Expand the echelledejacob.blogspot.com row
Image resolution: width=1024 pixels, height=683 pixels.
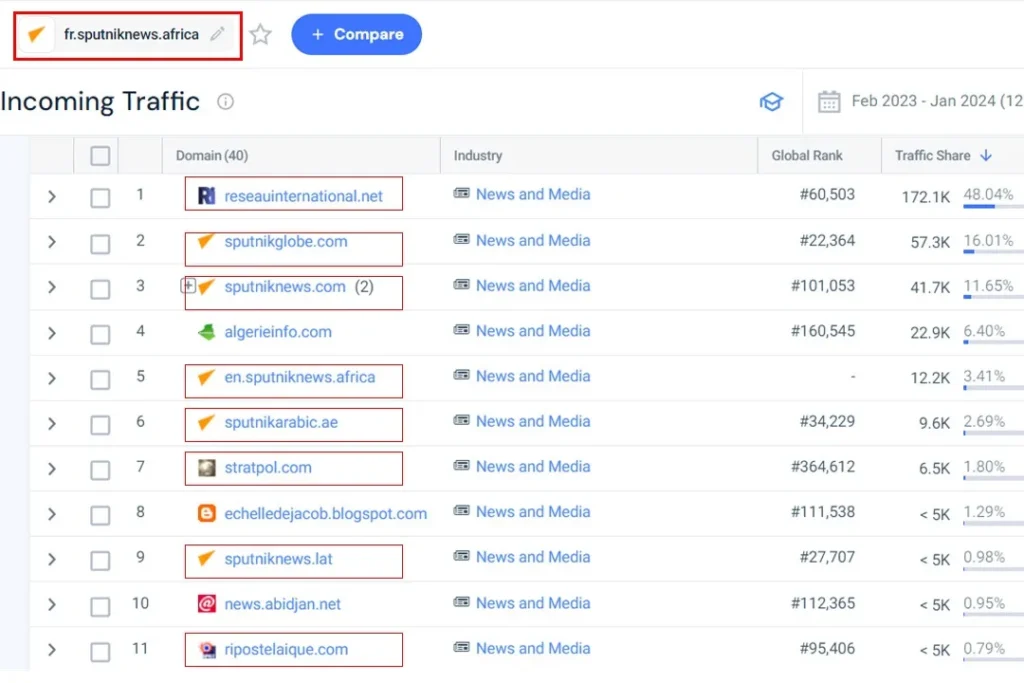[52, 514]
